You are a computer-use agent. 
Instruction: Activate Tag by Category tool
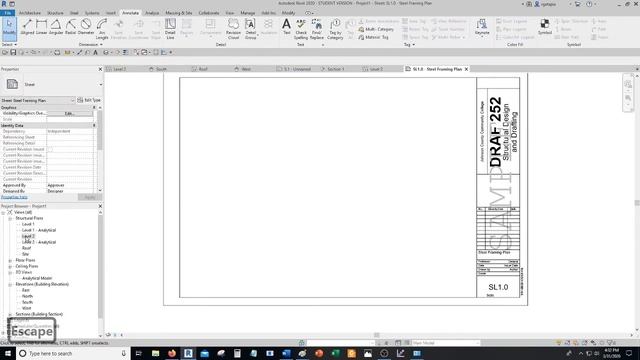point(335,29)
